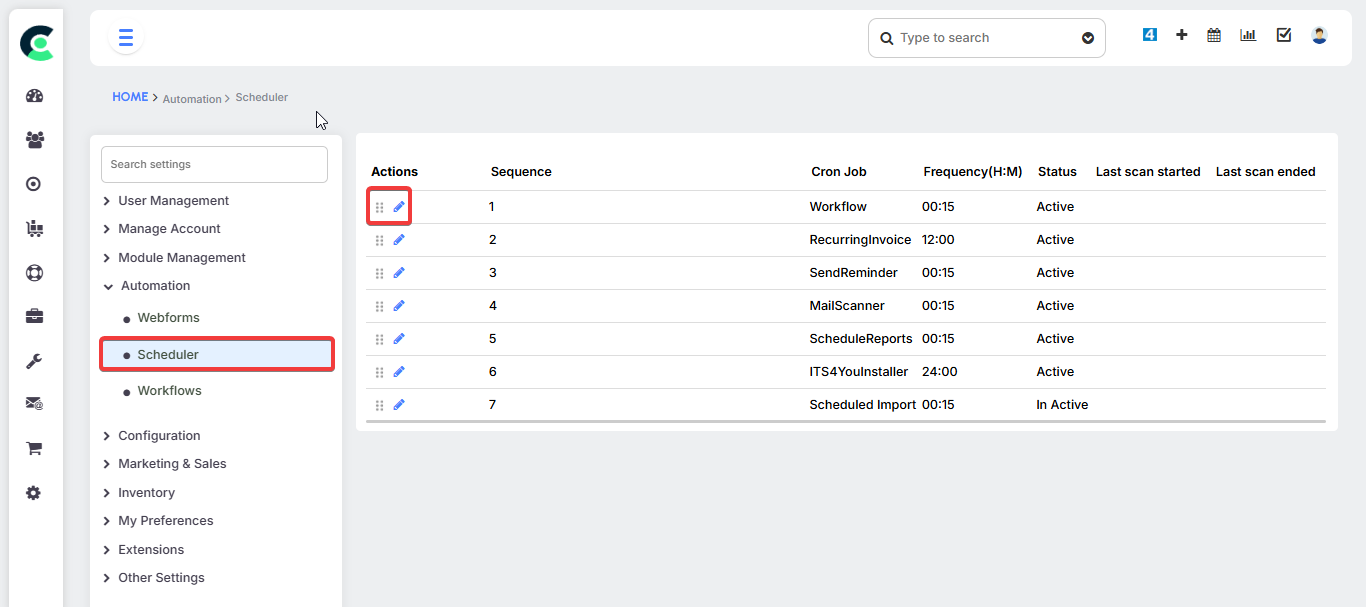Click the Automation breadcrumb link
The width and height of the screenshot is (1366, 607).
point(192,99)
